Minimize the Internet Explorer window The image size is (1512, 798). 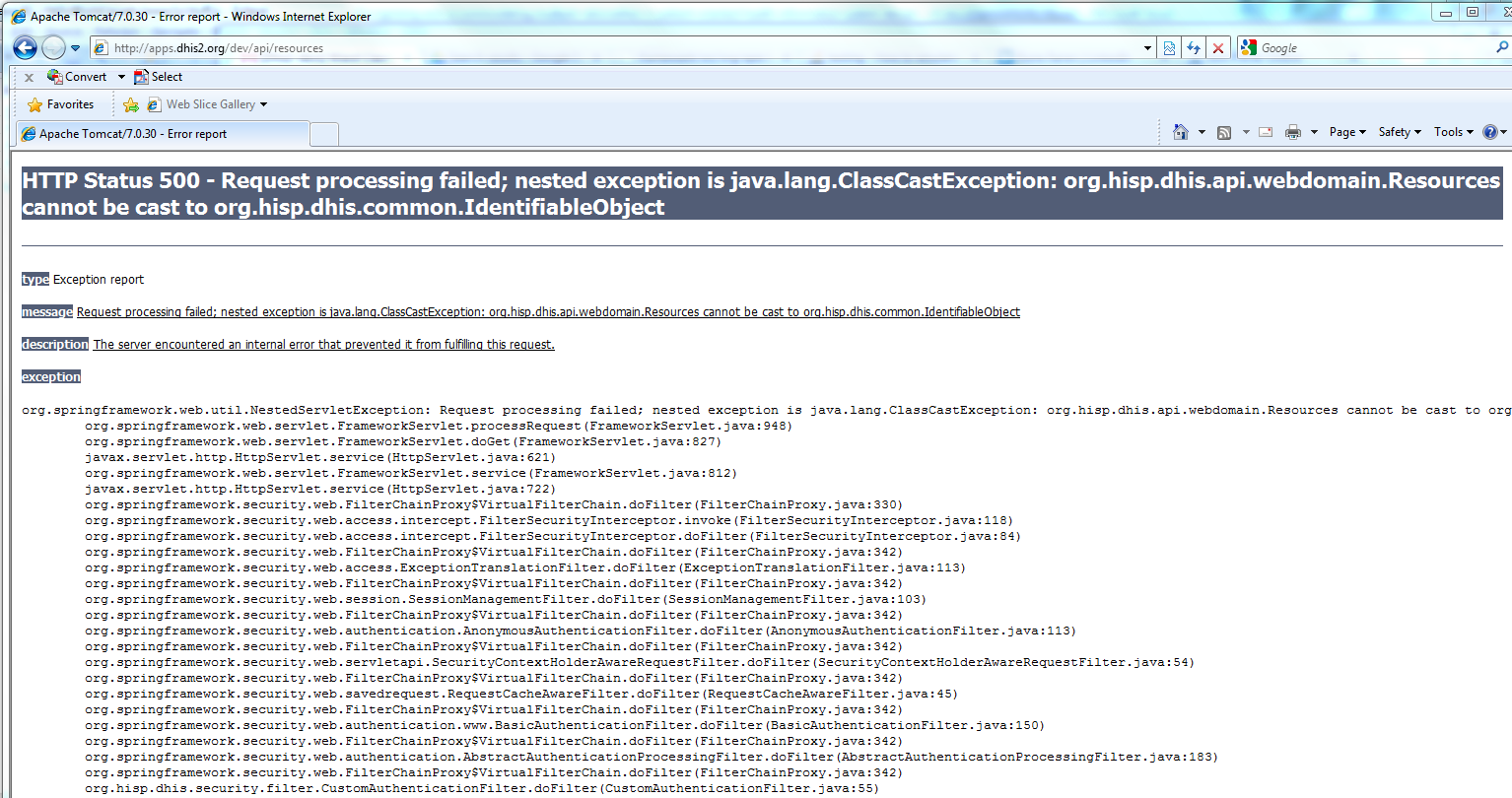pyautogui.click(x=1446, y=12)
